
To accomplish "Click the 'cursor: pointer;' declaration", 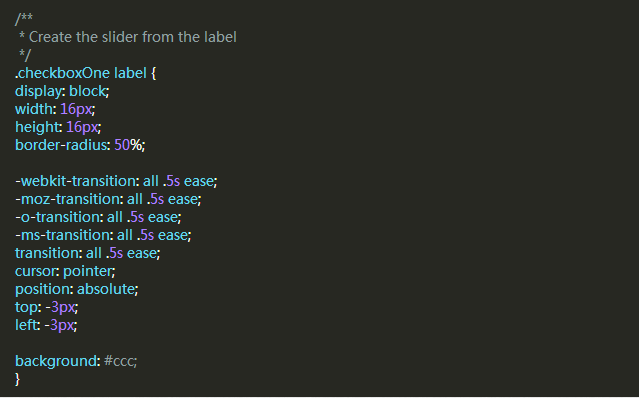I will pos(65,271).
